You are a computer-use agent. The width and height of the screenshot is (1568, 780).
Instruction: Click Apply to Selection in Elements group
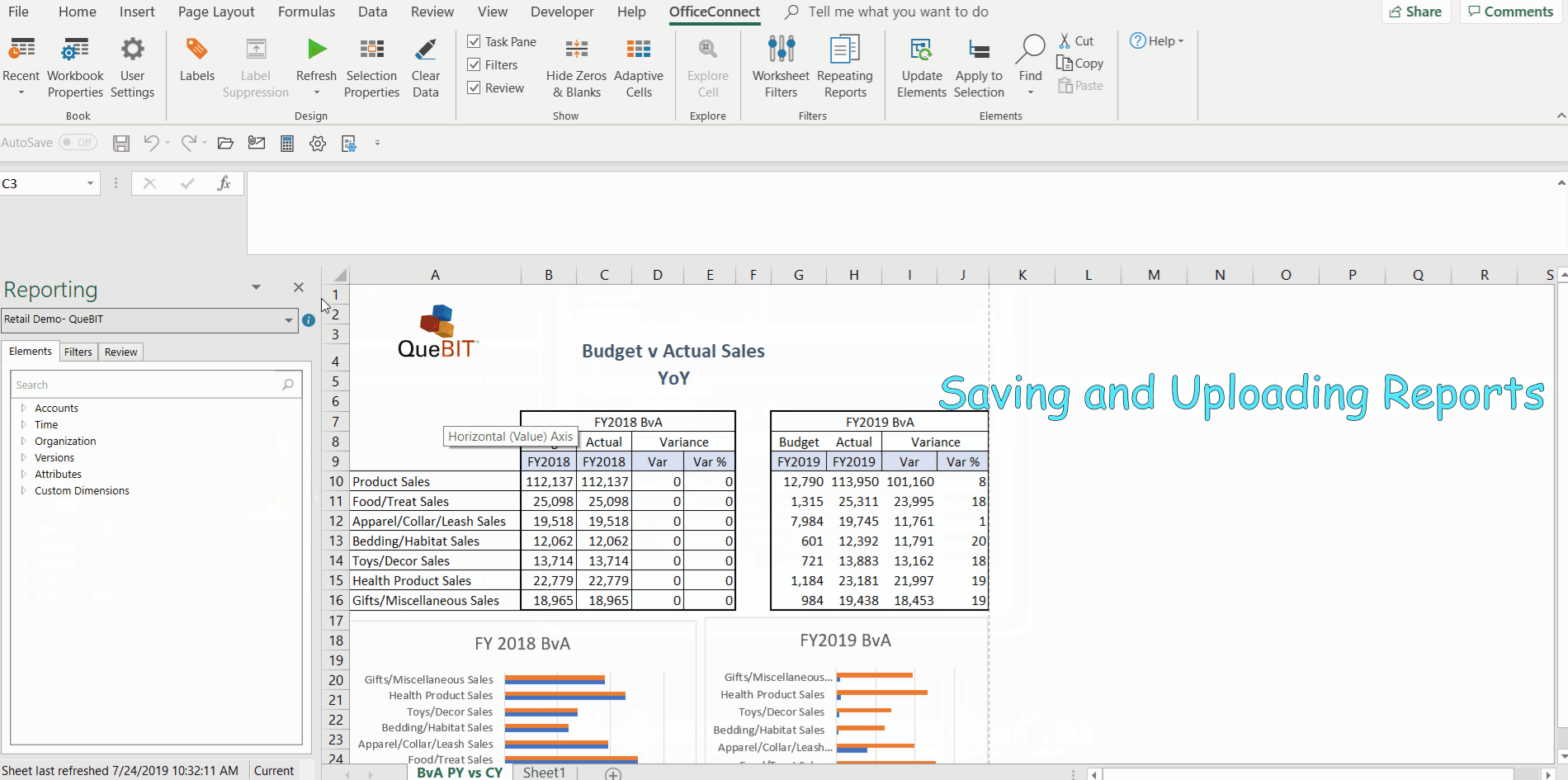979,66
